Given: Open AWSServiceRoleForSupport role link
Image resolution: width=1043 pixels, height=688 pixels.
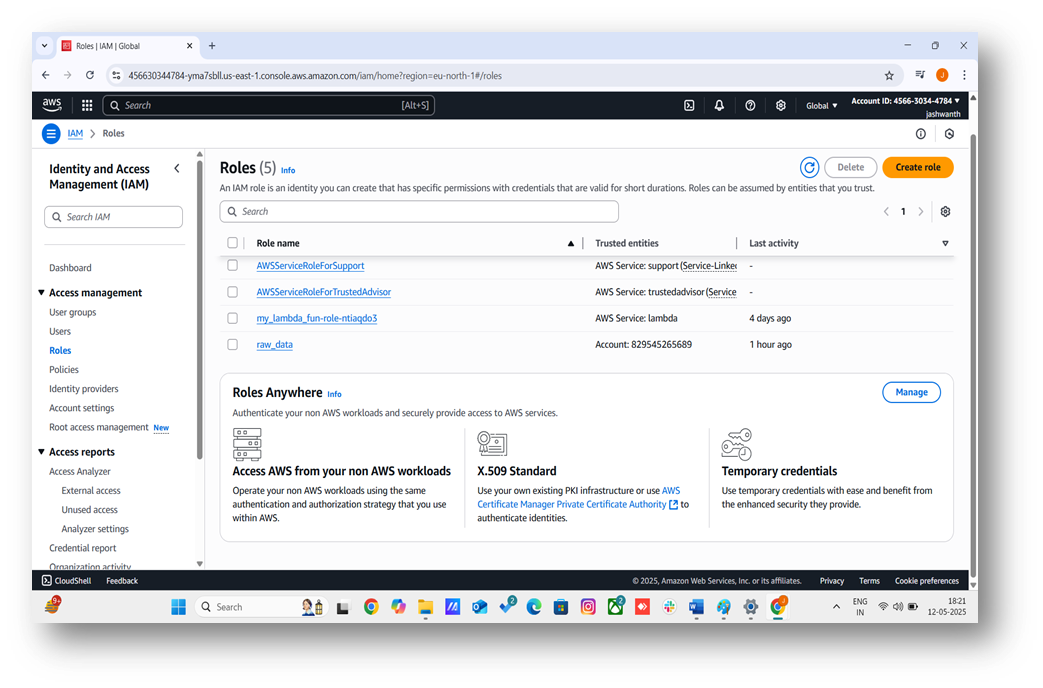Looking at the screenshot, I should 310,265.
